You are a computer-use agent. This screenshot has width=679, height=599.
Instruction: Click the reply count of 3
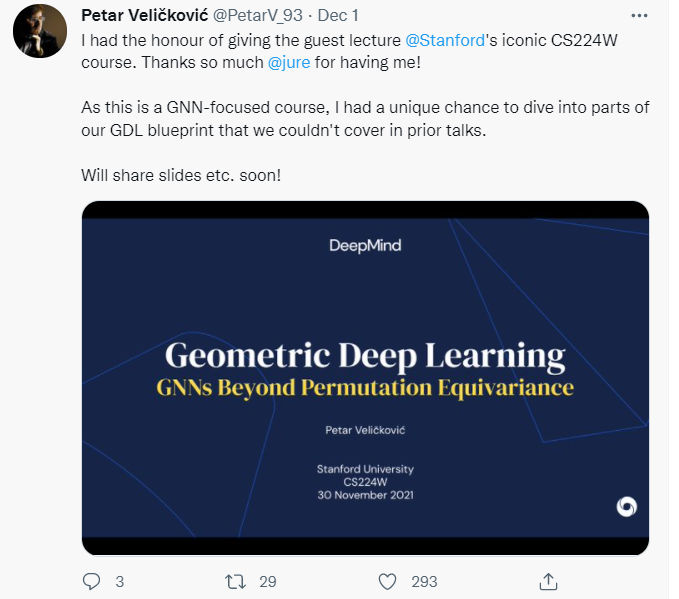[120, 581]
